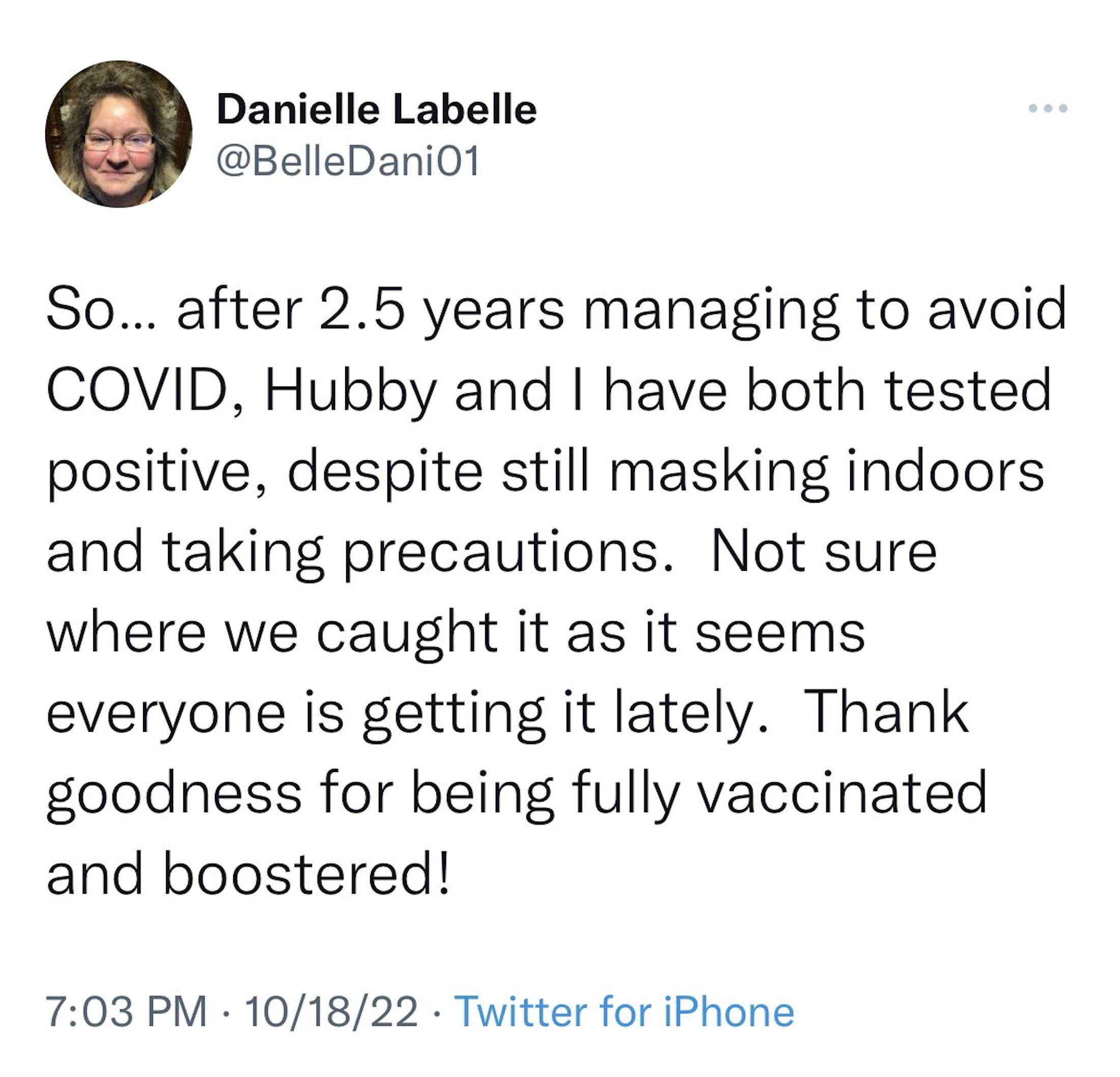Click the word everyone in the tweet
This screenshot has height=1077, width=1120.
[x=166, y=716]
